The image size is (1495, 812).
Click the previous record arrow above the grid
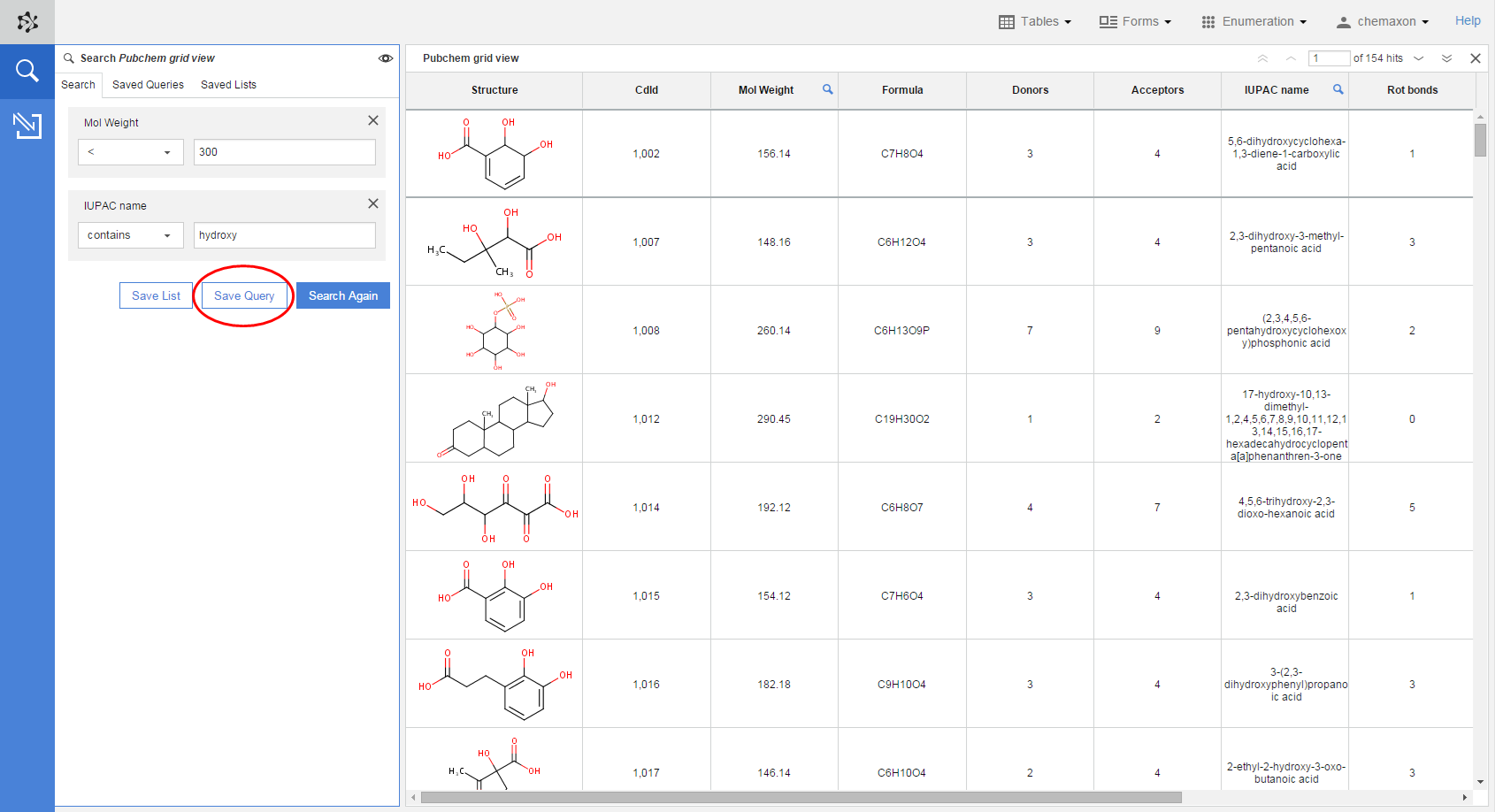[x=1290, y=57]
